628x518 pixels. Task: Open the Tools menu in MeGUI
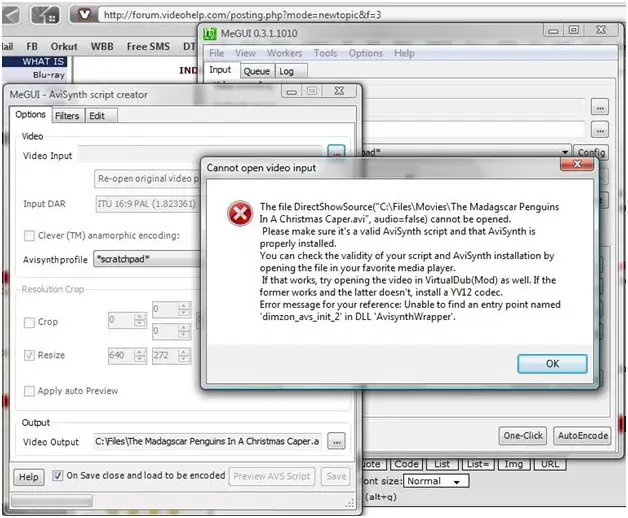point(325,53)
